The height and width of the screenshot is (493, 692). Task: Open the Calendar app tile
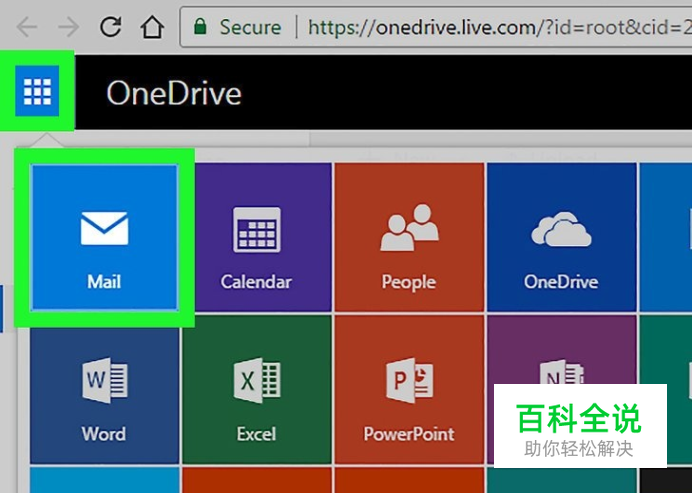coord(257,237)
